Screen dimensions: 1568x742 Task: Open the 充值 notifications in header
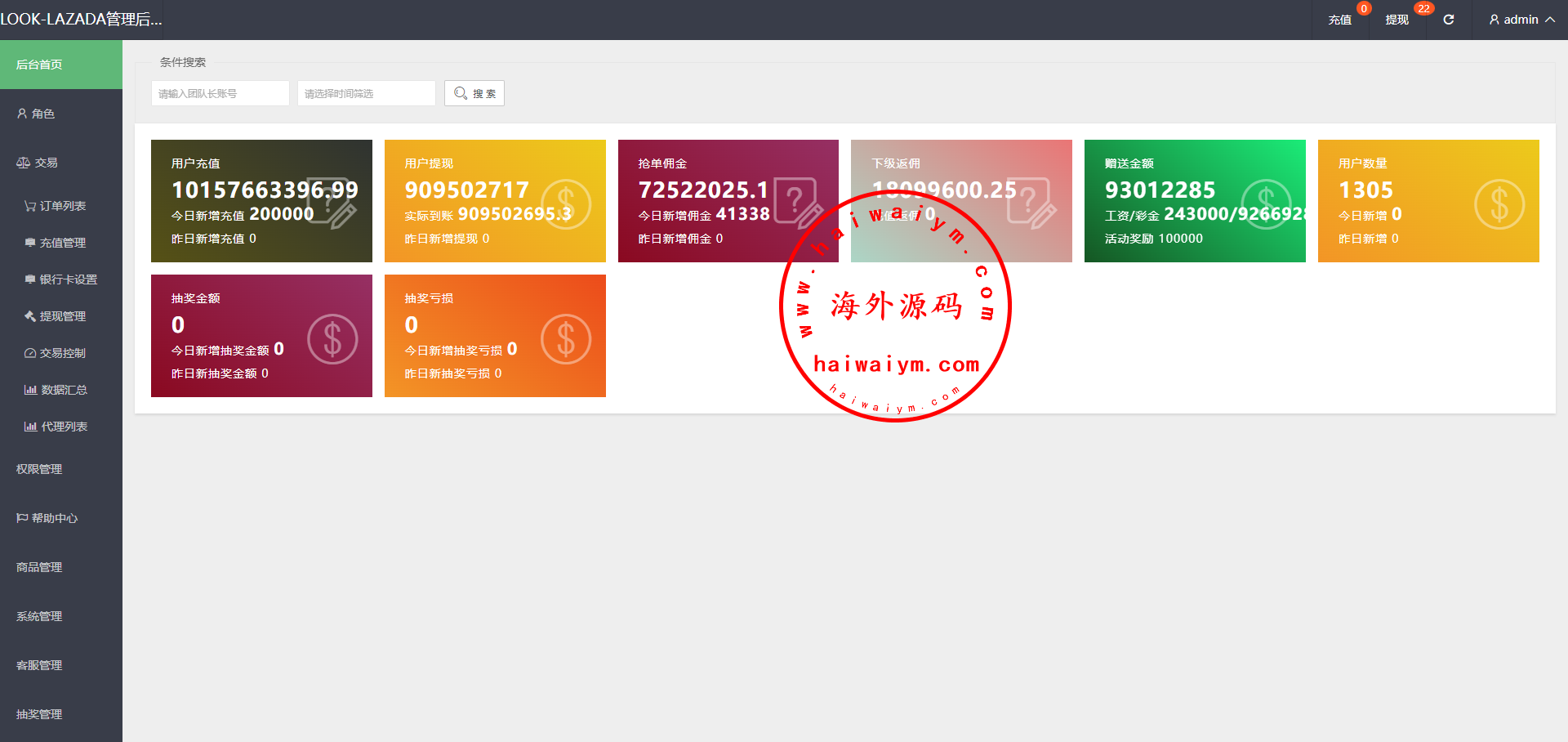coord(1339,20)
